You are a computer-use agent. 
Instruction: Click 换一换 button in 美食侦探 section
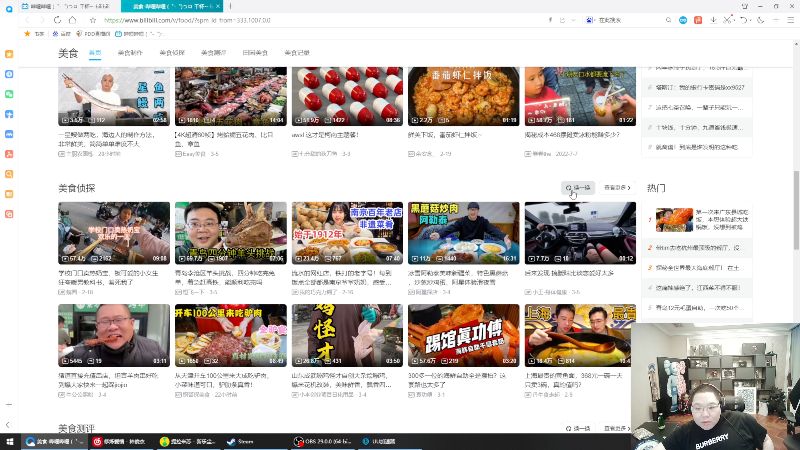click(578, 188)
